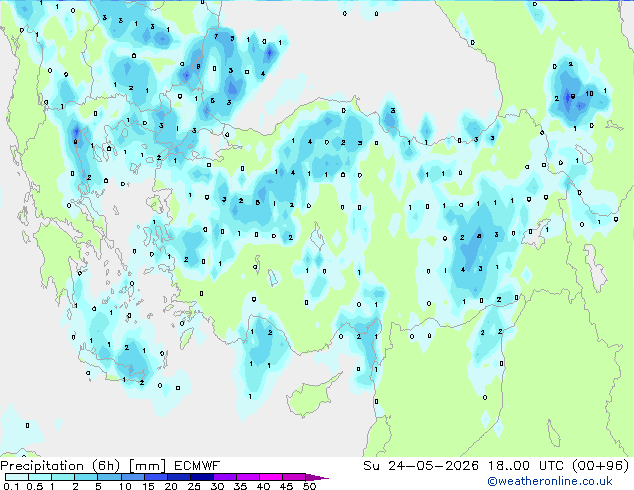Click the '(00+96)' forecast offset text

point(600,466)
